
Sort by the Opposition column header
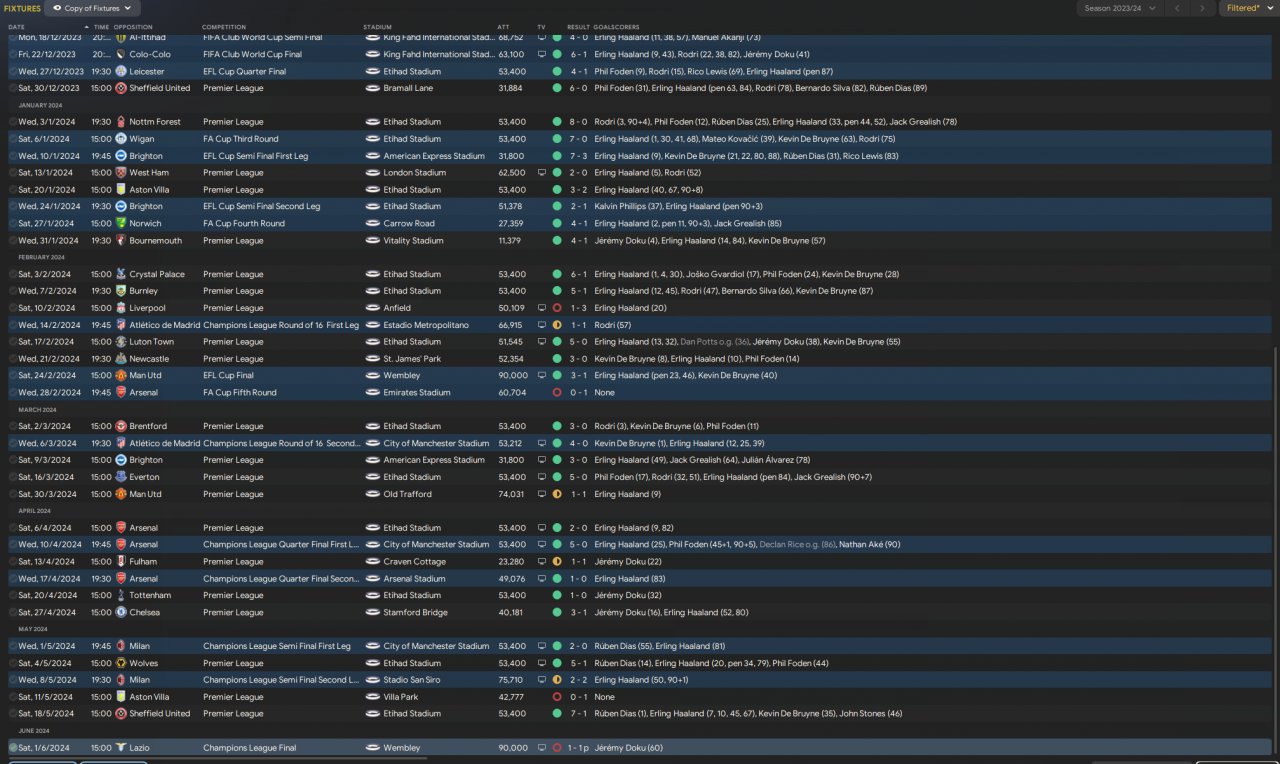(x=134, y=27)
